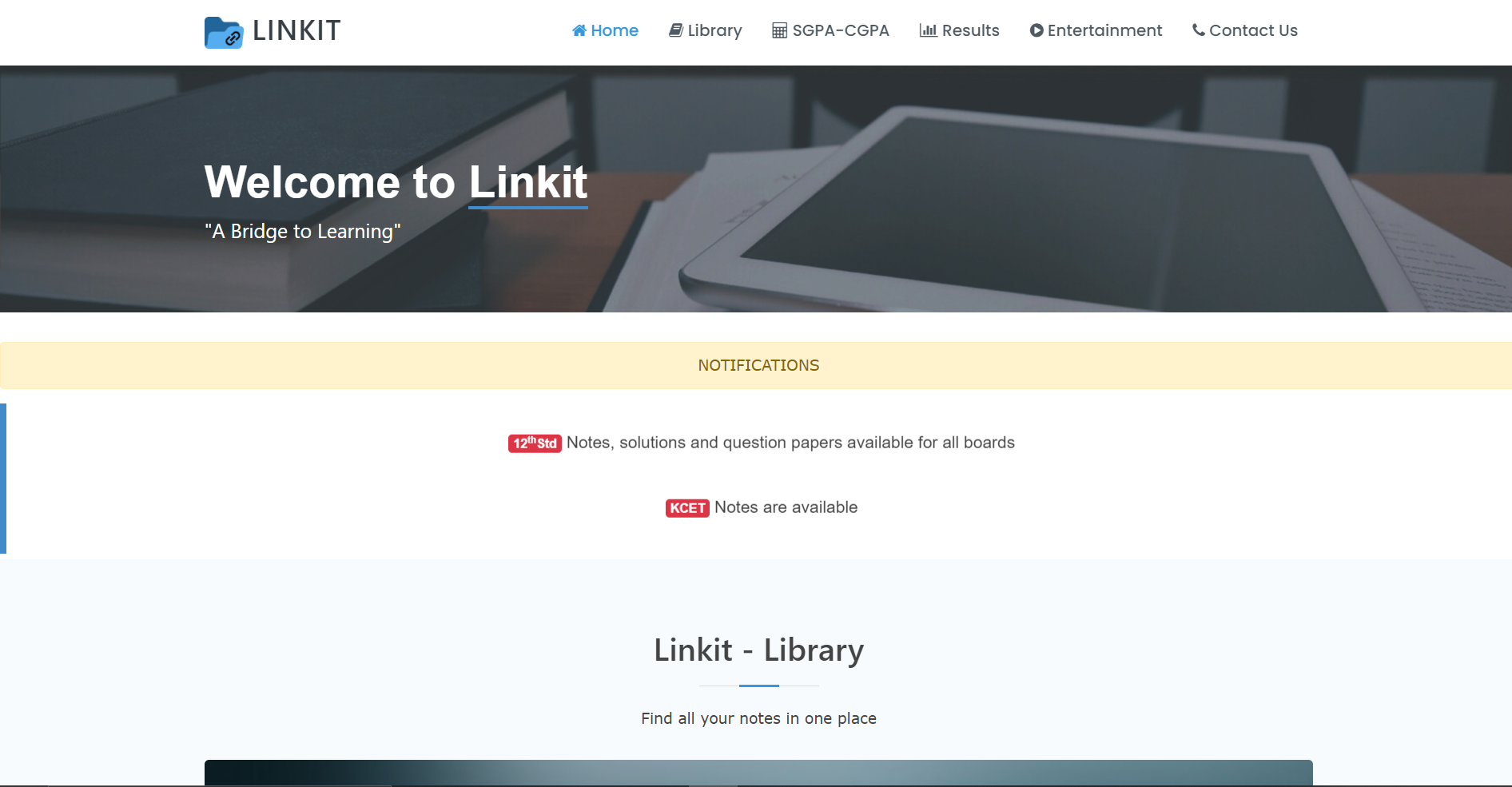
Task: Open the SGPA-CGPA nav link
Action: pyautogui.click(x=841, y=30)
